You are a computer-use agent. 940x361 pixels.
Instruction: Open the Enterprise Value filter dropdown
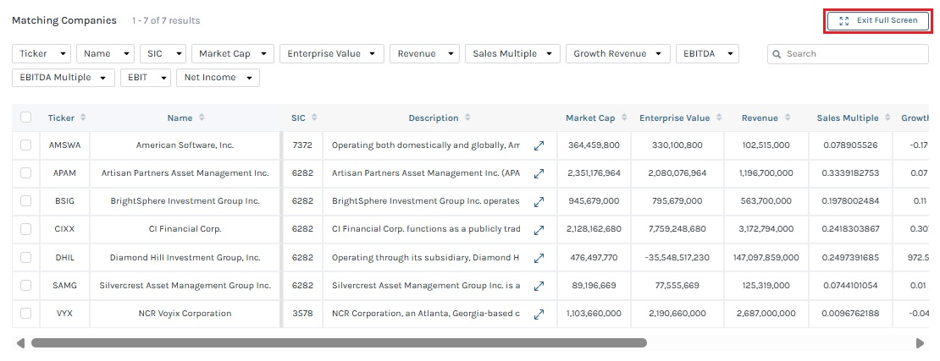(332, 53)
